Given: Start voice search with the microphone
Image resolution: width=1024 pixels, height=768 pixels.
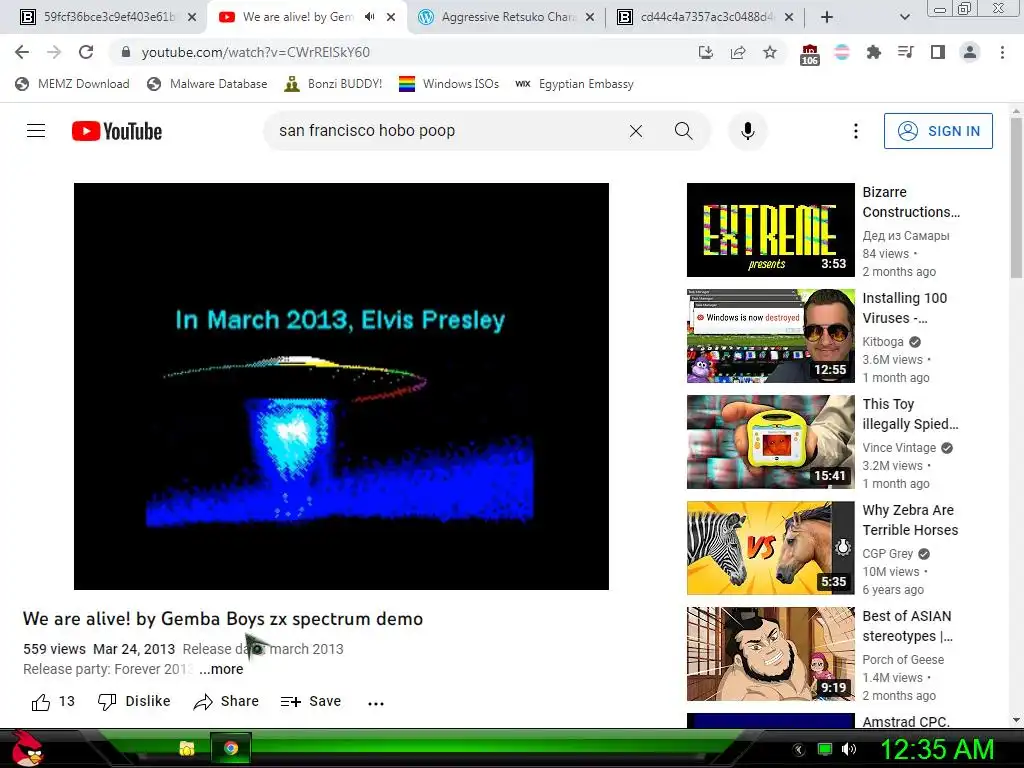Looking at the screenshot, I should click(x=748, y=131).
